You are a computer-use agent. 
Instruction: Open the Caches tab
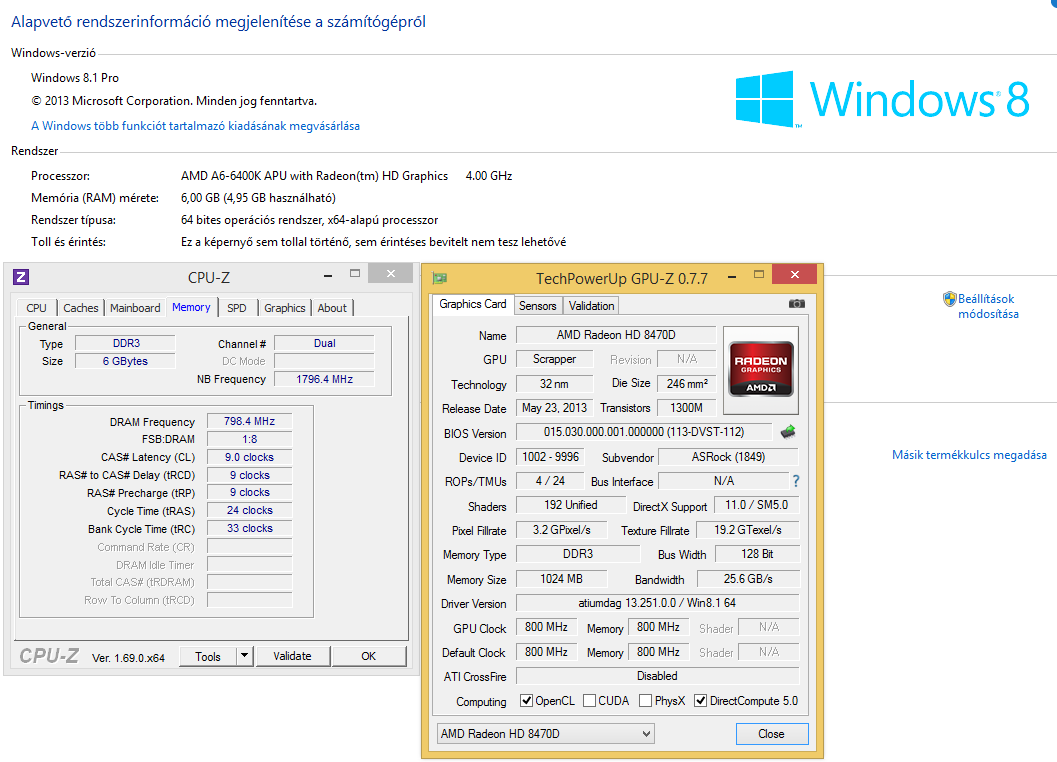click(x=81, y=308)
